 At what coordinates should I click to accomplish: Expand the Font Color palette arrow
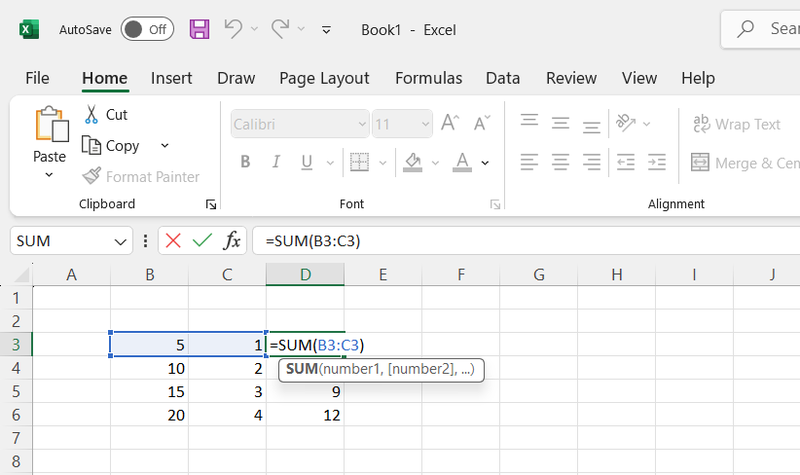(485, 163)
